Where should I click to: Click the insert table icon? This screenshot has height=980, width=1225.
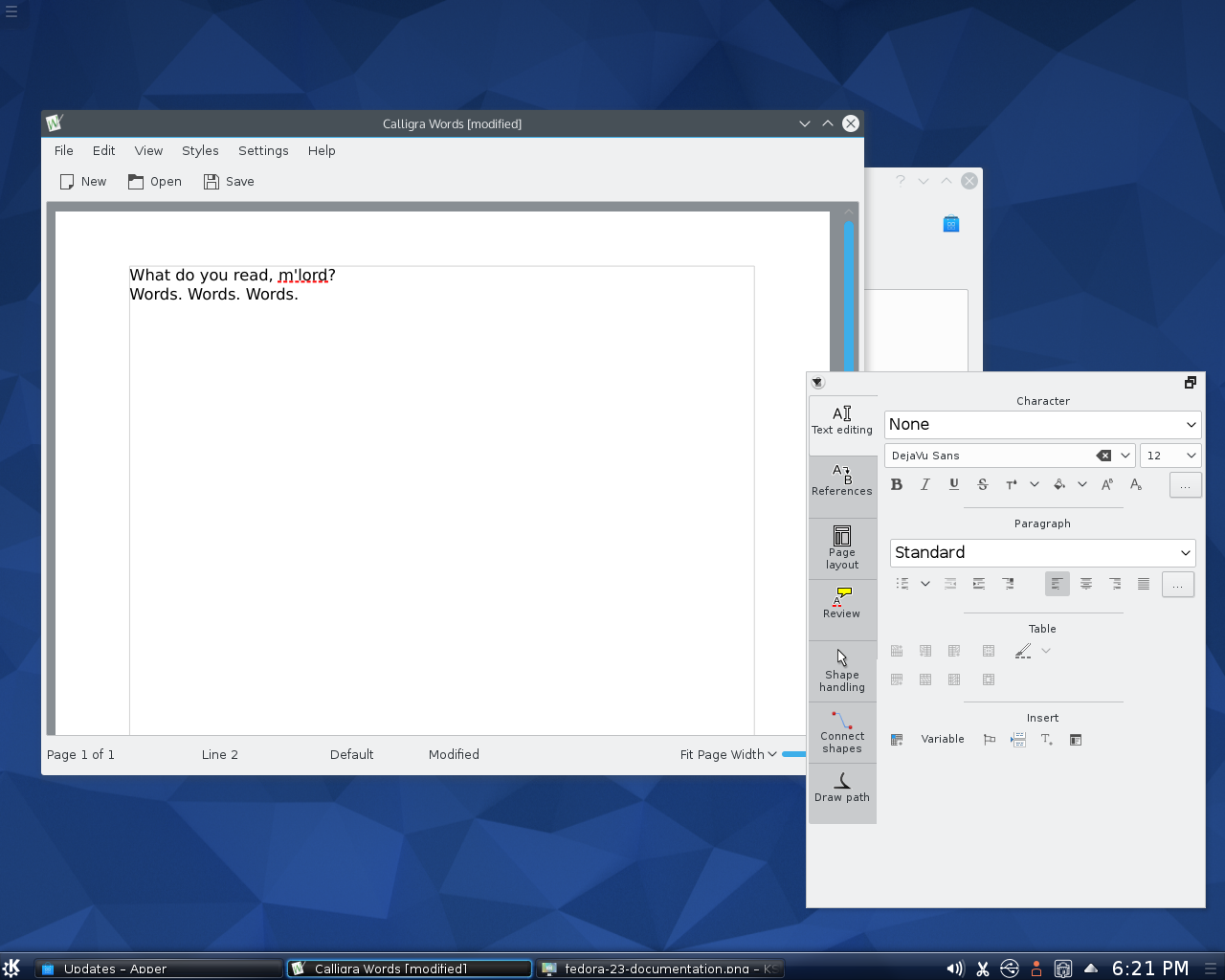tap(897, 740)
